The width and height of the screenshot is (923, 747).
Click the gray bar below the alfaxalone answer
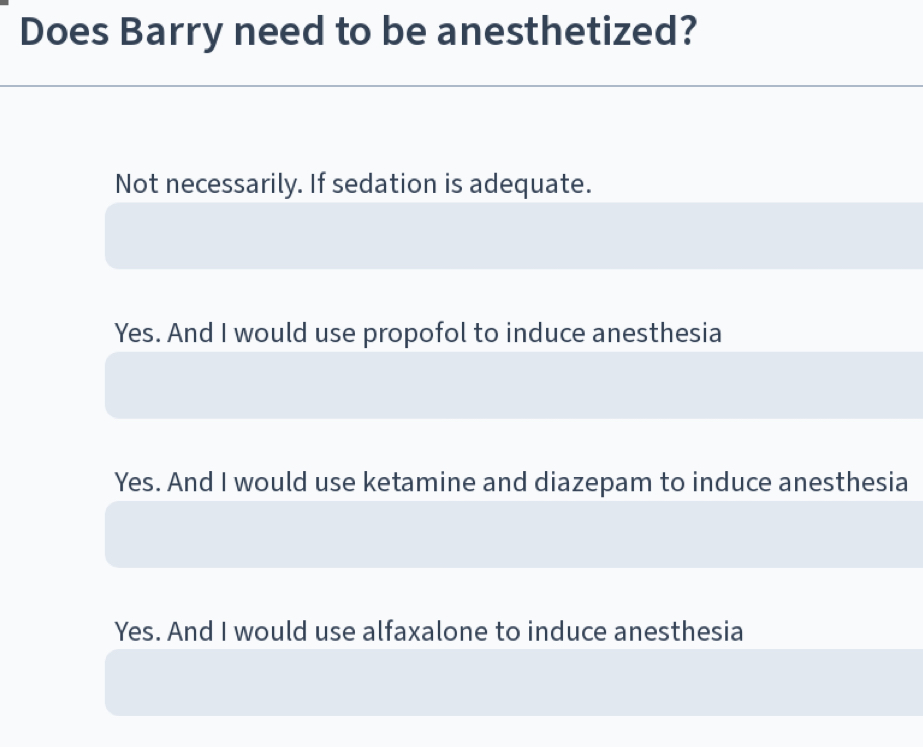[513, 682]
